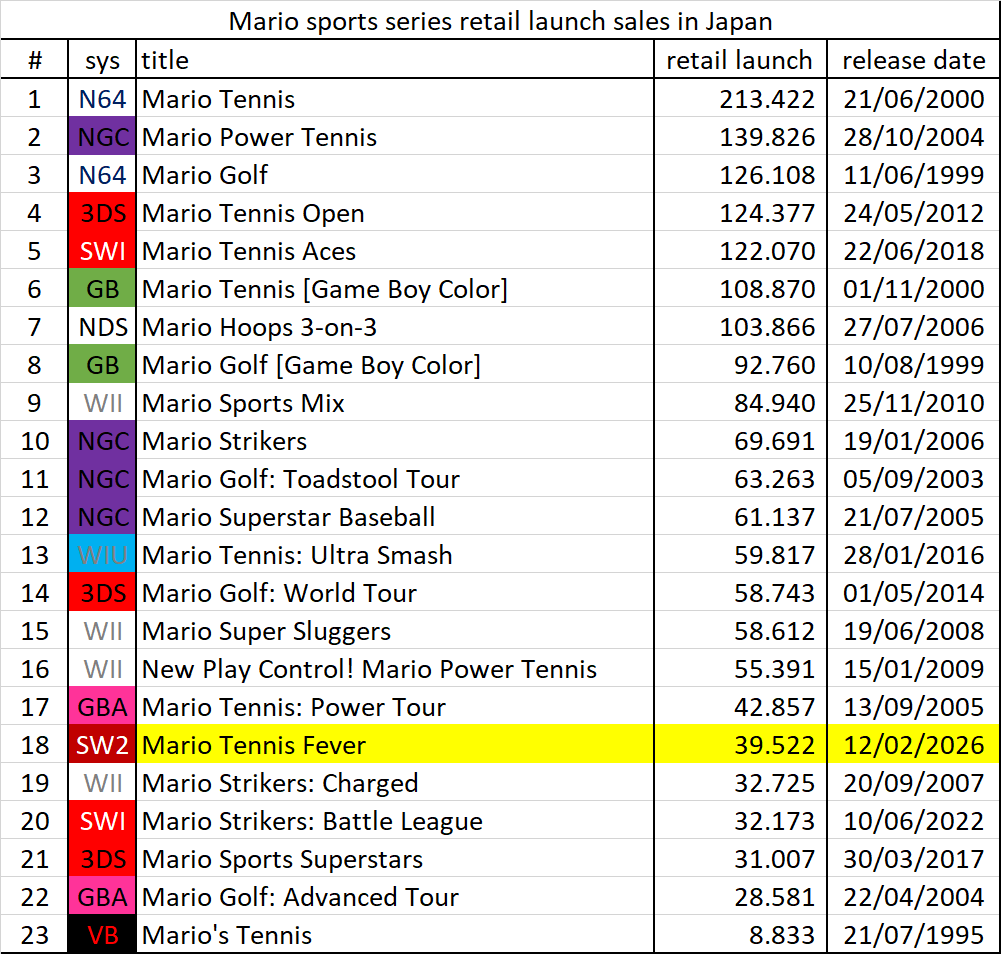
Task: Select the 12/02/2026 release date cell
Action: [913, 745]
